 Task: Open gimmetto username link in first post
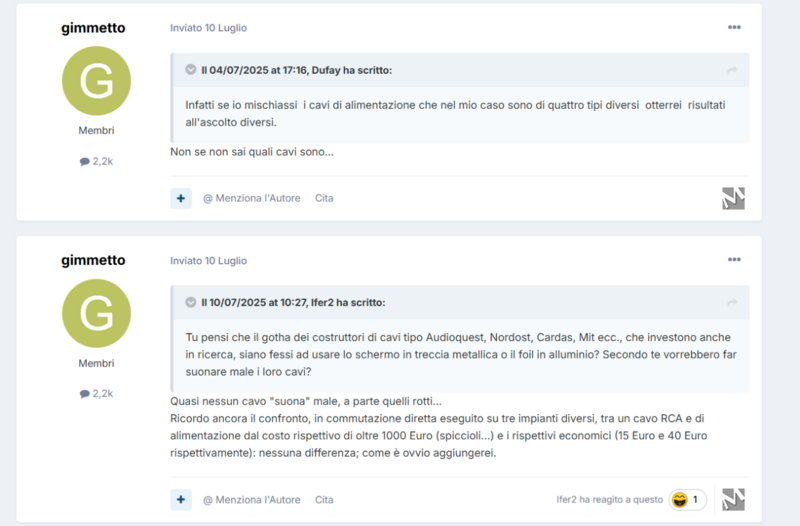click(94, 28)
